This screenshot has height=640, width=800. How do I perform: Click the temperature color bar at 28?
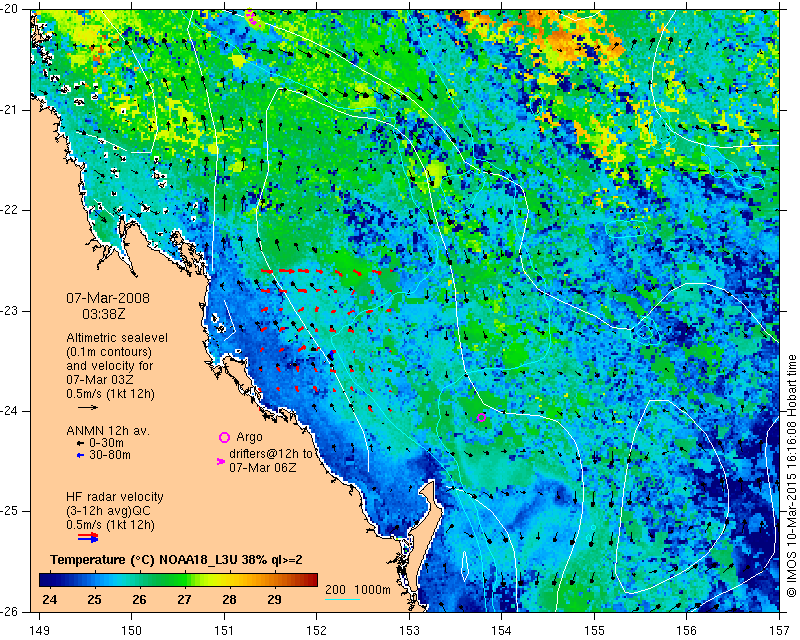pos(229,580)
